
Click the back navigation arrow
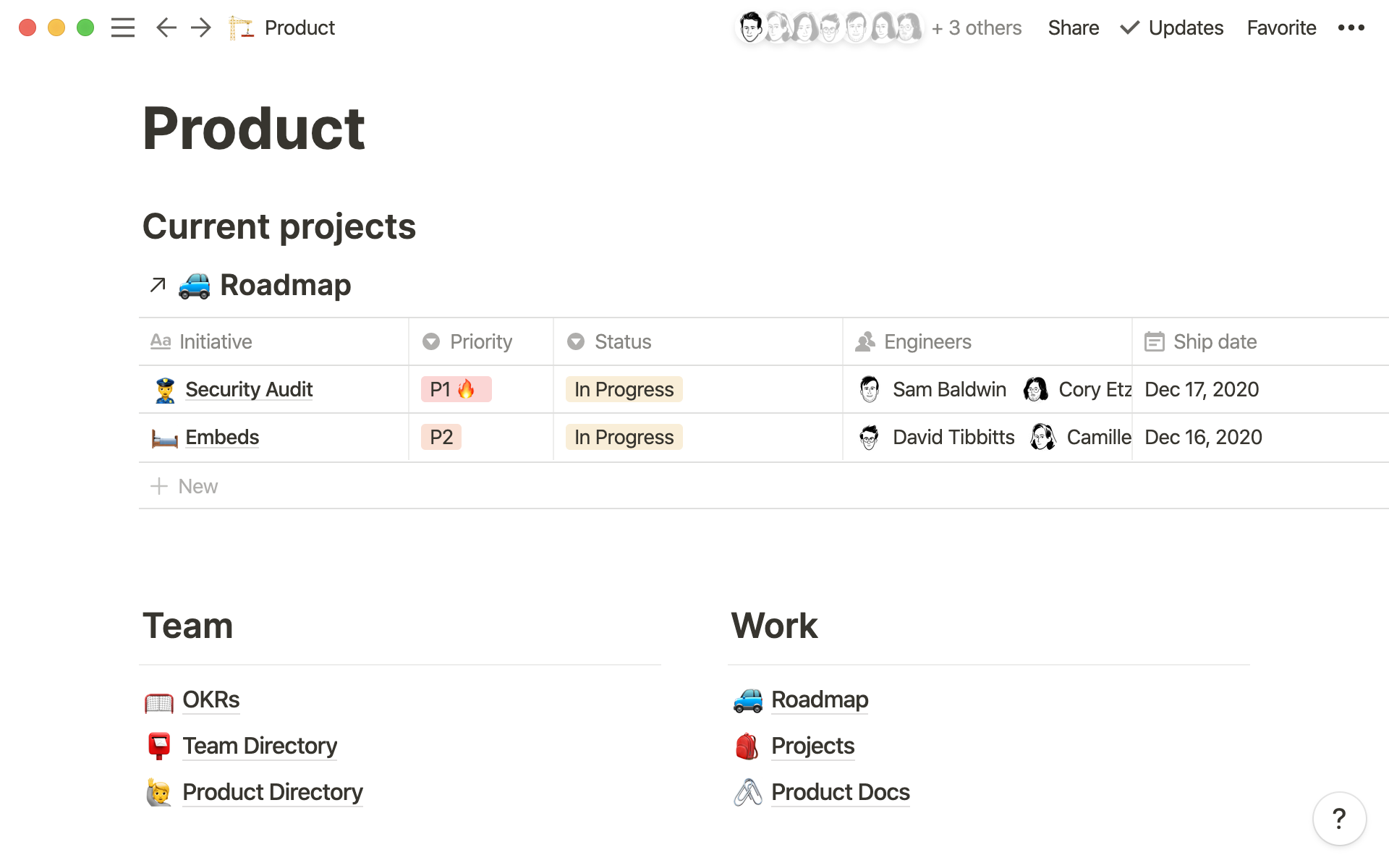pos(166,27)
